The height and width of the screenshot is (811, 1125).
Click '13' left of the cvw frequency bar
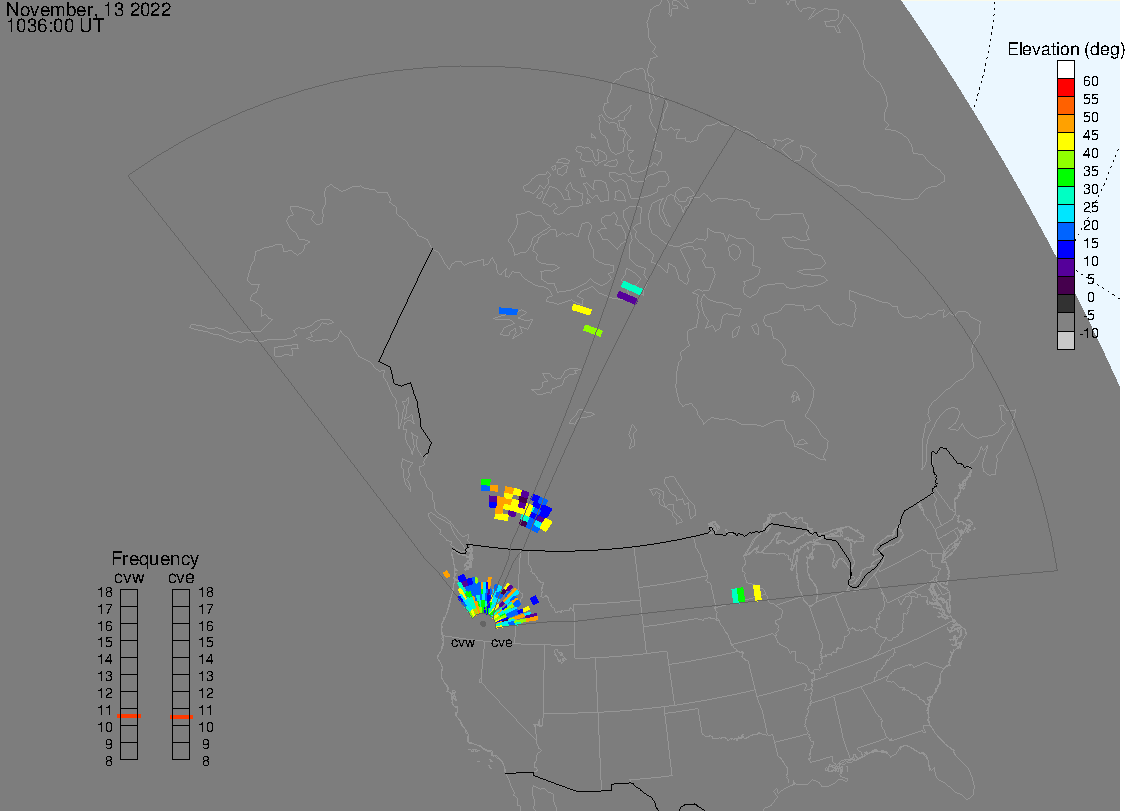(x=105, y=677)
